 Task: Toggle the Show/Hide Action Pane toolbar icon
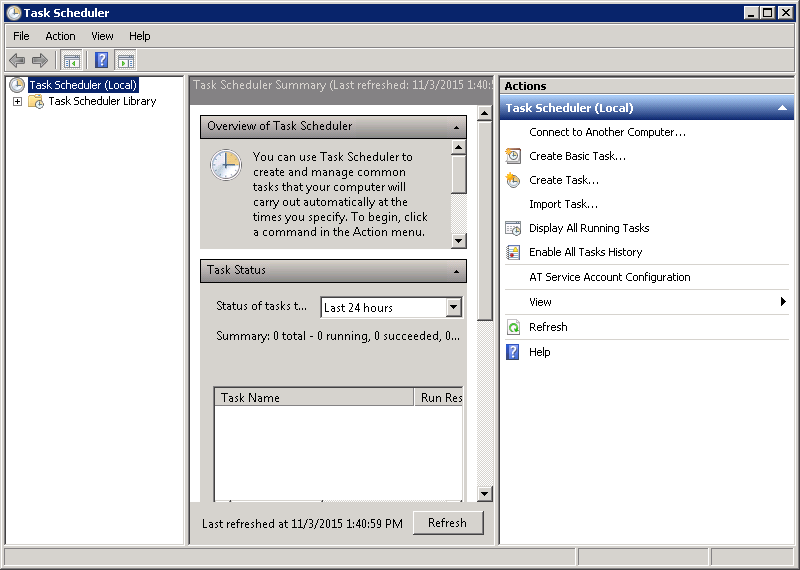click(x=125, y=60)
